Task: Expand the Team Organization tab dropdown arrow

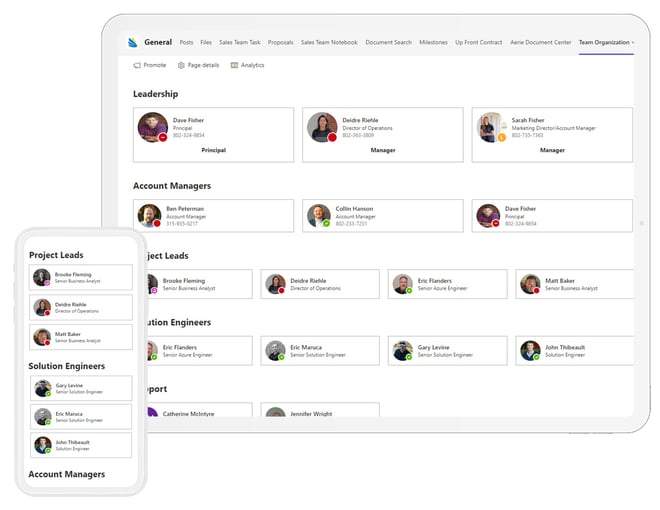Action: coord(633,42)
